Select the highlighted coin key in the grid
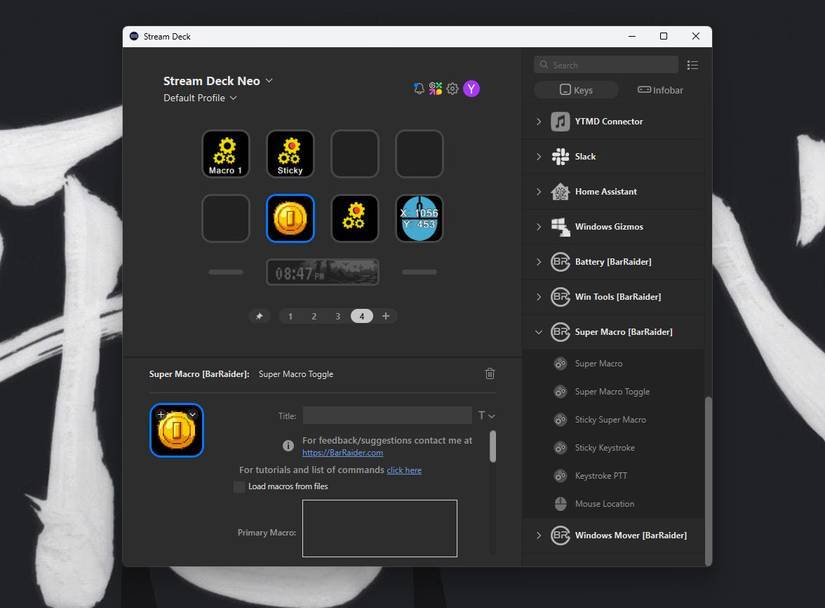825x608 pixels. 289,218
